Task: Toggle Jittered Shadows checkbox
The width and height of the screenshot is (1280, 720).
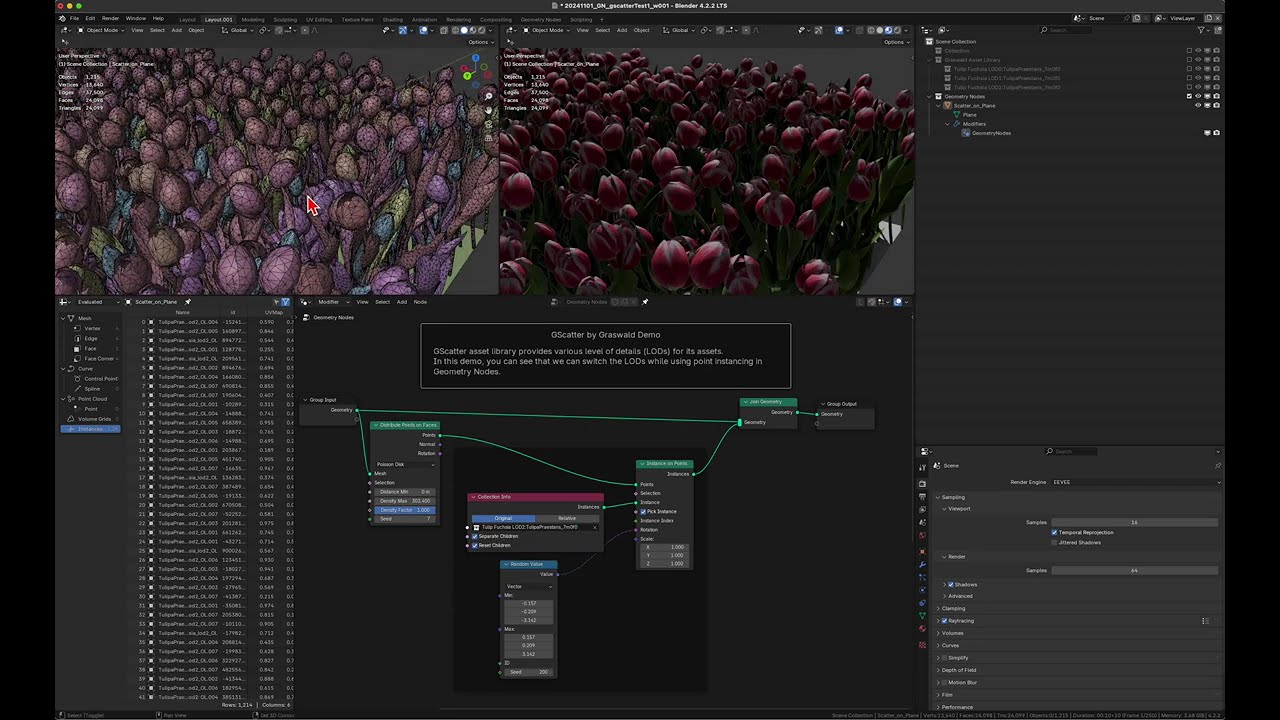Action: (1054, 543)
